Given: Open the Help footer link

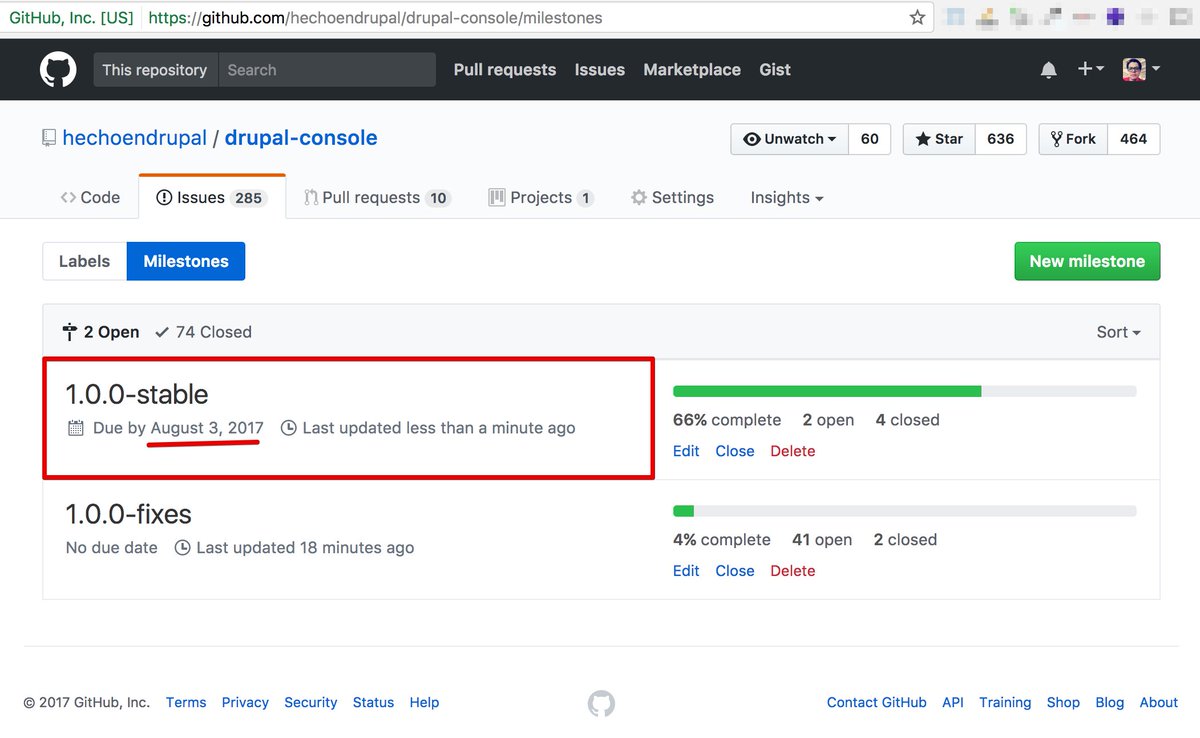Looking at the screenshot, I should coord(424,703).
